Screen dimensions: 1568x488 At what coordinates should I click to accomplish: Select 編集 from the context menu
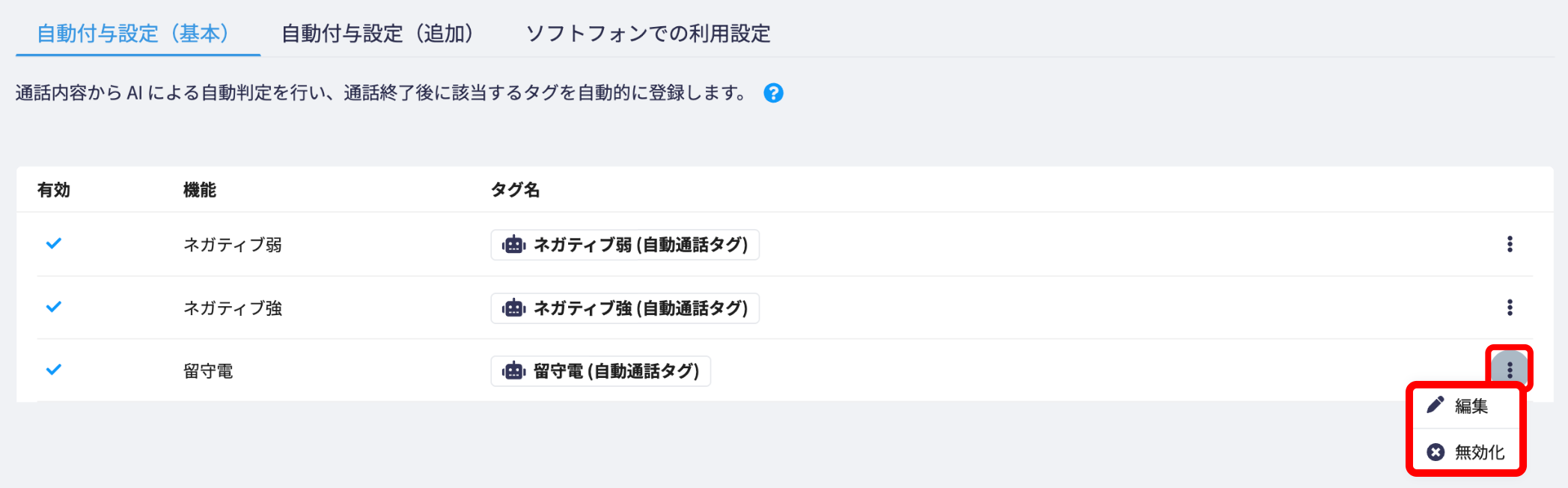(x=1470, y=406)
